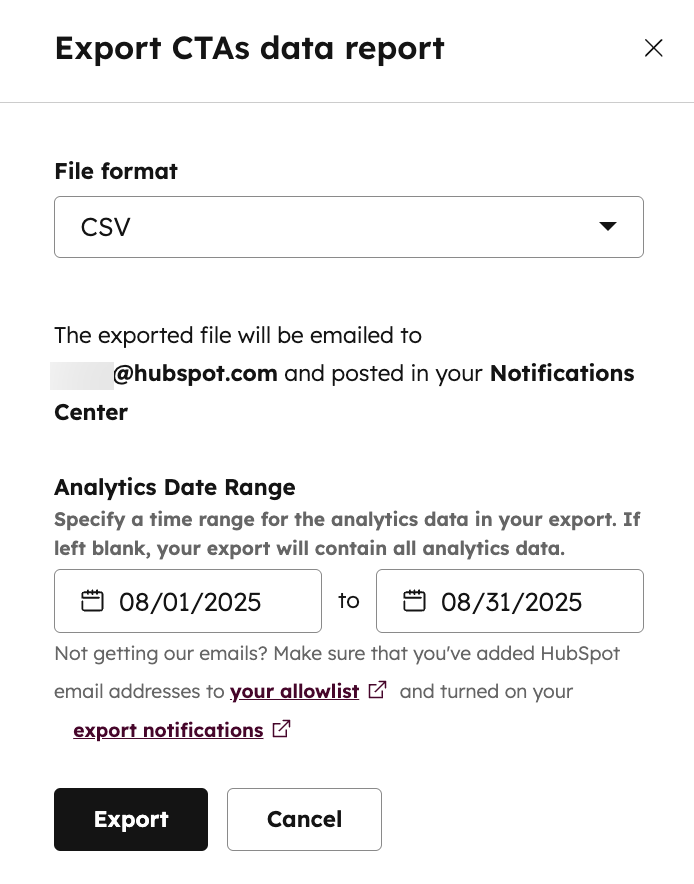
Task: Click the Analytics Date Range heading
Action: 175,487
